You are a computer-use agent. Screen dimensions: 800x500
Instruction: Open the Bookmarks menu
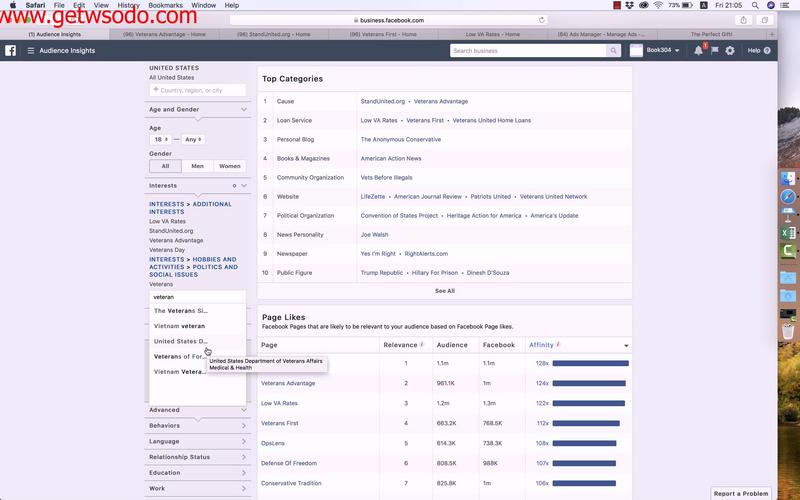165,5
